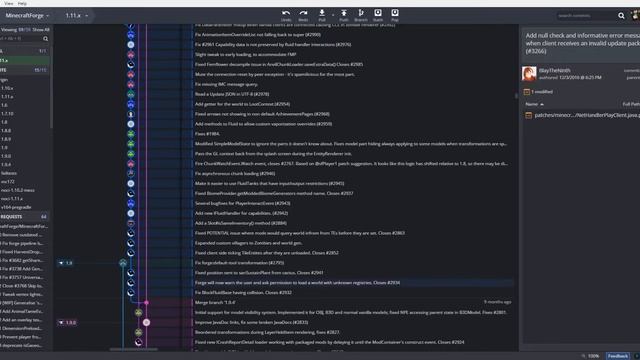The image size is (640, 360).
Task: Click the 100% zoom indicator
Action: point(593,356)
